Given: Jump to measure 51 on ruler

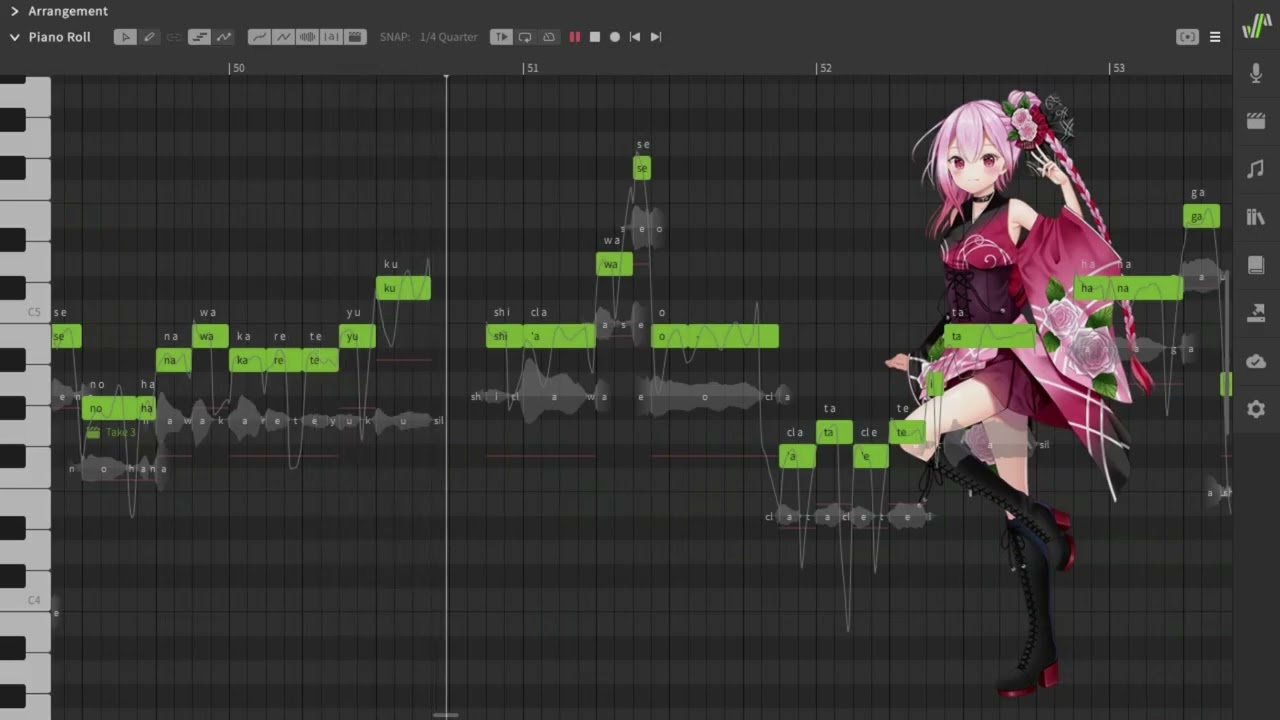Looking at the screenshot, I should [x=531, y=68].
